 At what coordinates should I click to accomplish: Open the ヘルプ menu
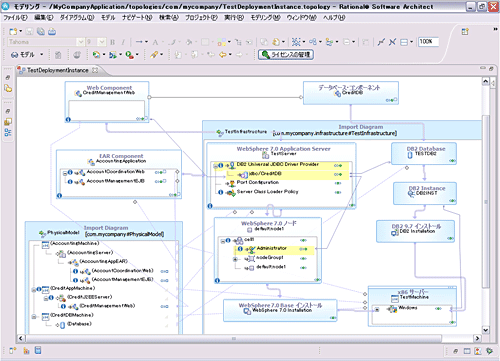tap(334, 17)
